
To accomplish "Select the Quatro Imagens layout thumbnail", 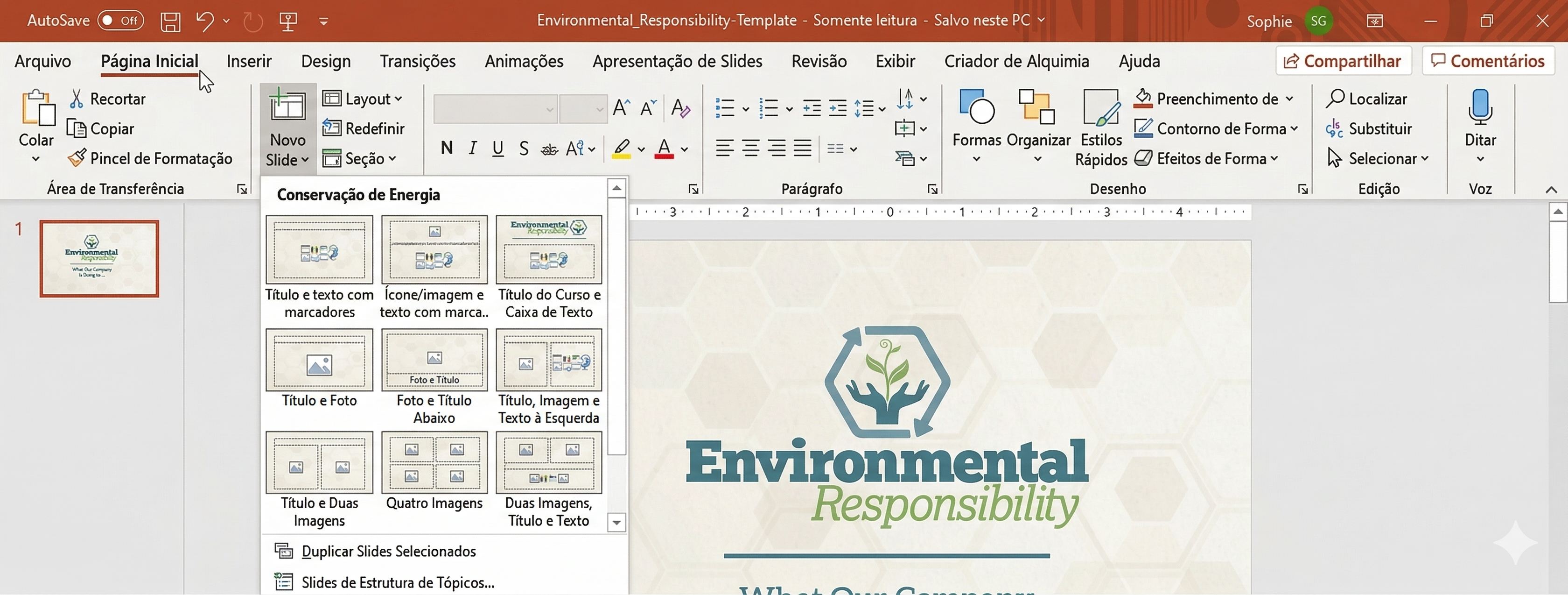I will (434, 462).
